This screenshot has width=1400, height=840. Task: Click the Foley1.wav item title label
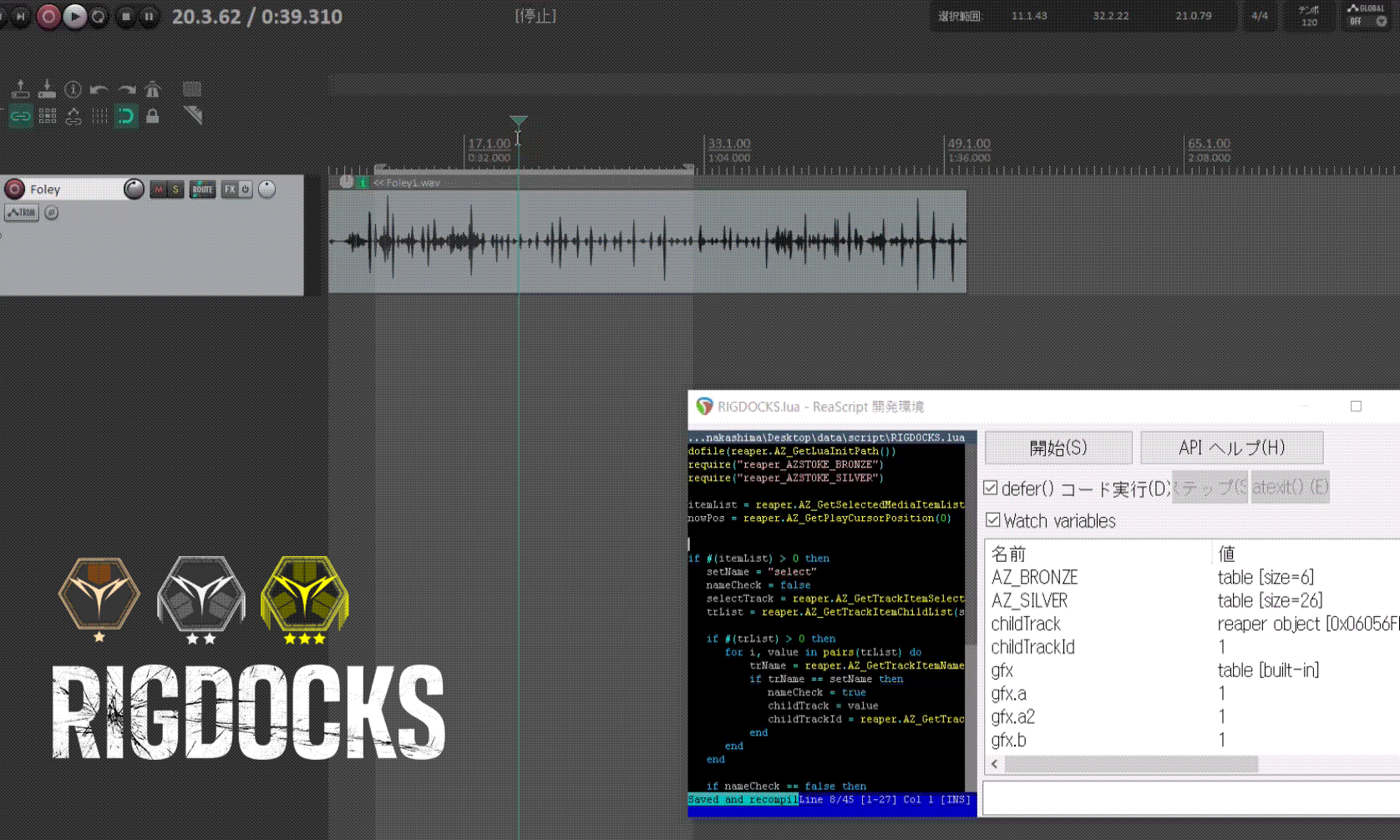413,183
